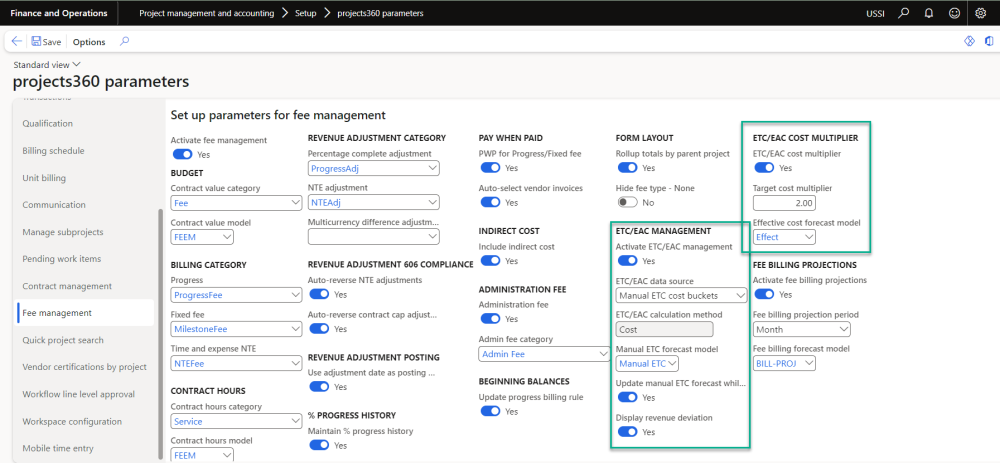This screenshot has width=1000, height=463.
Task: Click the Save disk icon
Action: (x=37, y=42)
